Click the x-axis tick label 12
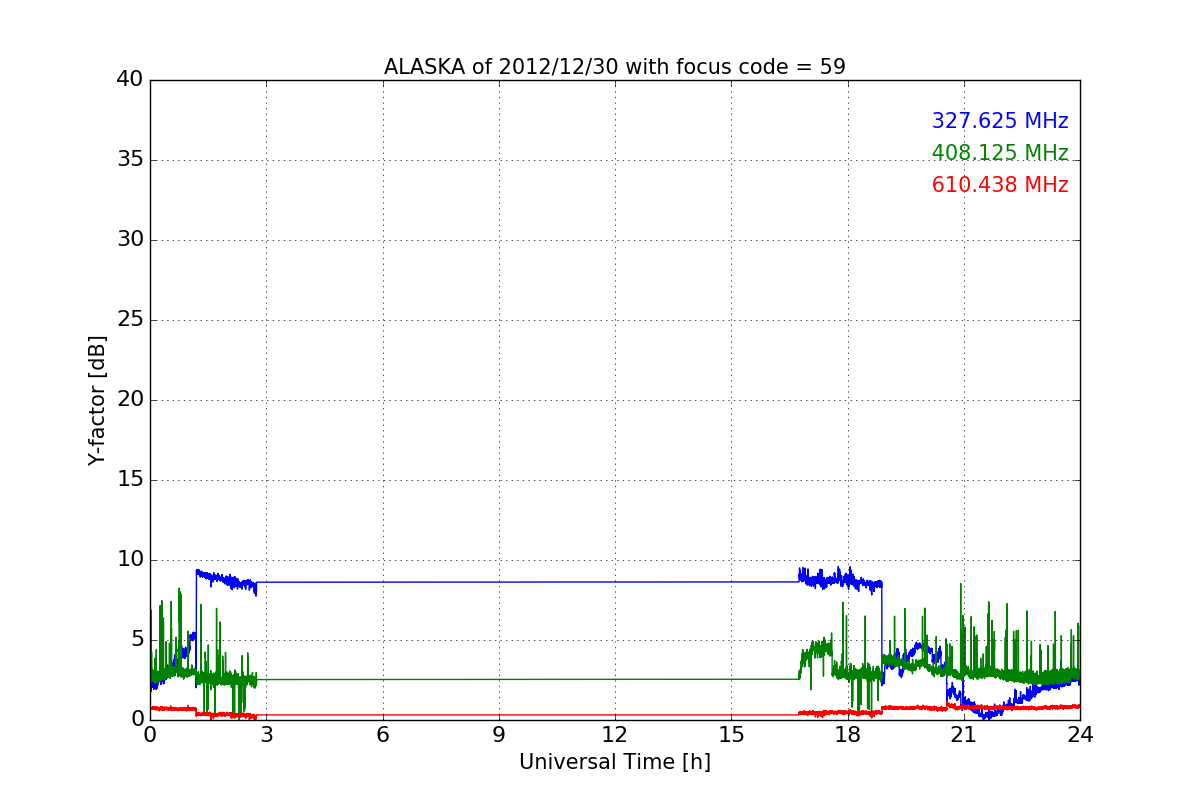Image resolution: width=1200 pixels, height=800 pixels. (x=615, y=735)
